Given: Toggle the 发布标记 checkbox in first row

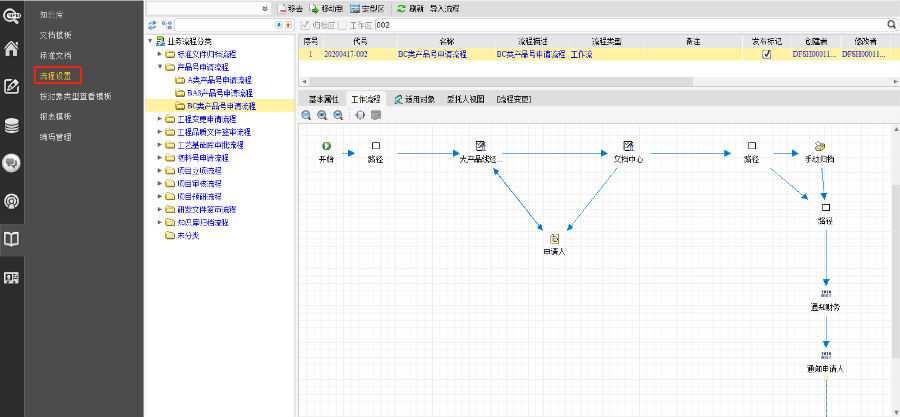Looking at the screenshot, I should point(766,54).
